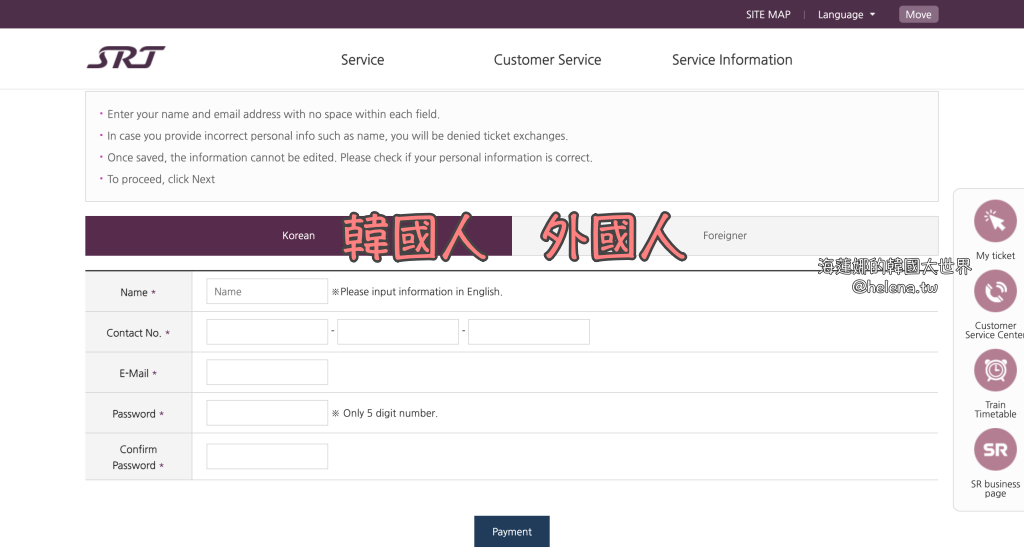1024x552 pixels.
Task: Click the Customer Service Center phone icon
Action: click(x=995, y=292)
